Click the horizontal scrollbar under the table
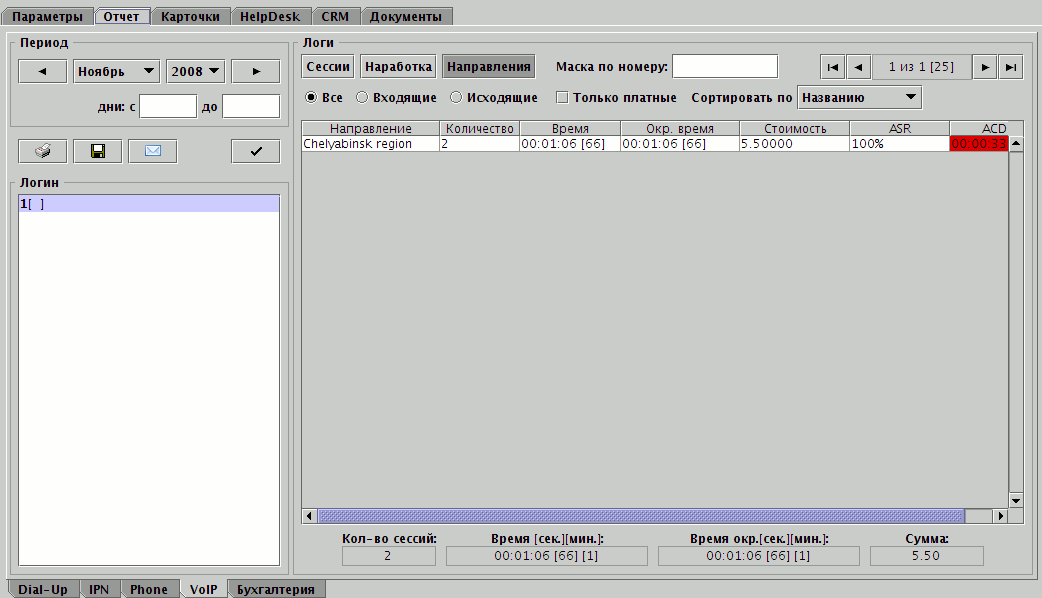The image size is (1042, 598). [640, 516]
